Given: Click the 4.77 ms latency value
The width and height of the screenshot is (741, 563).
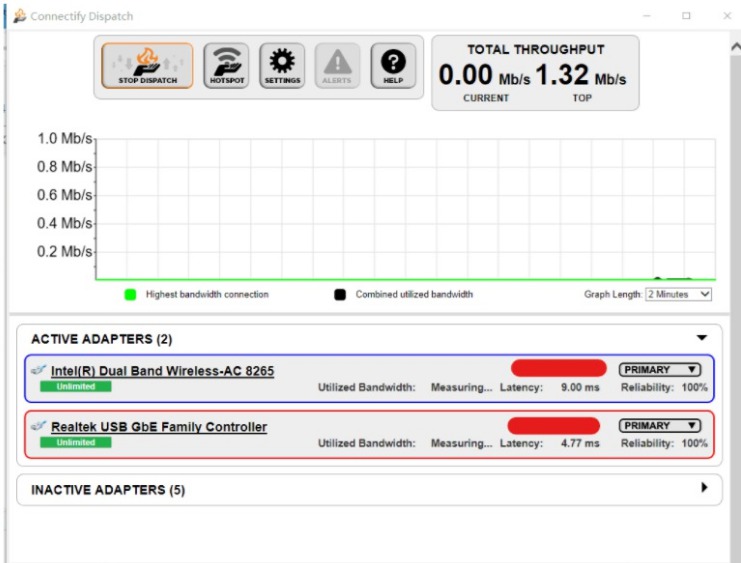Looking at the screenshot, I should [580, 443].
